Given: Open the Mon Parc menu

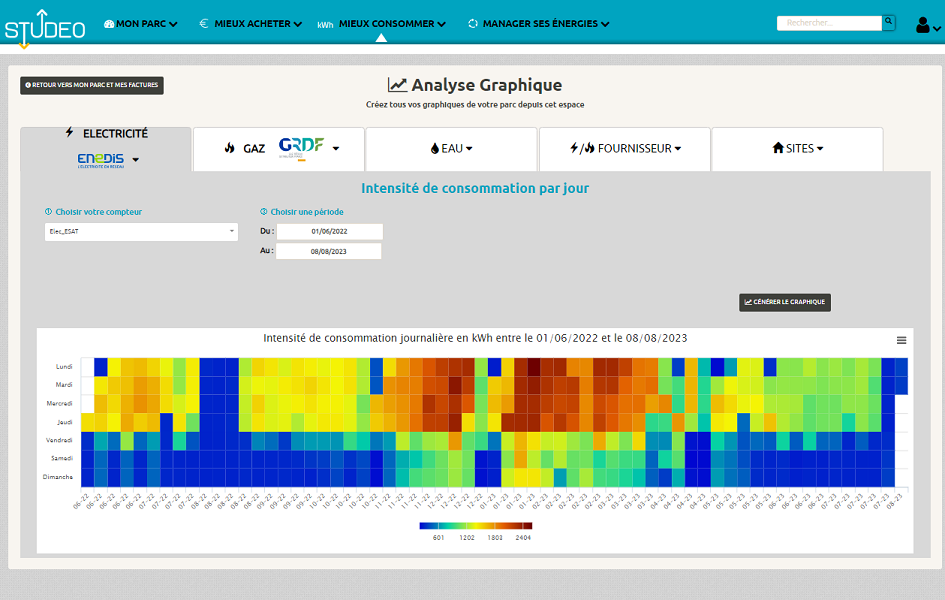Looking at the screenshot, I should (140, 24).
